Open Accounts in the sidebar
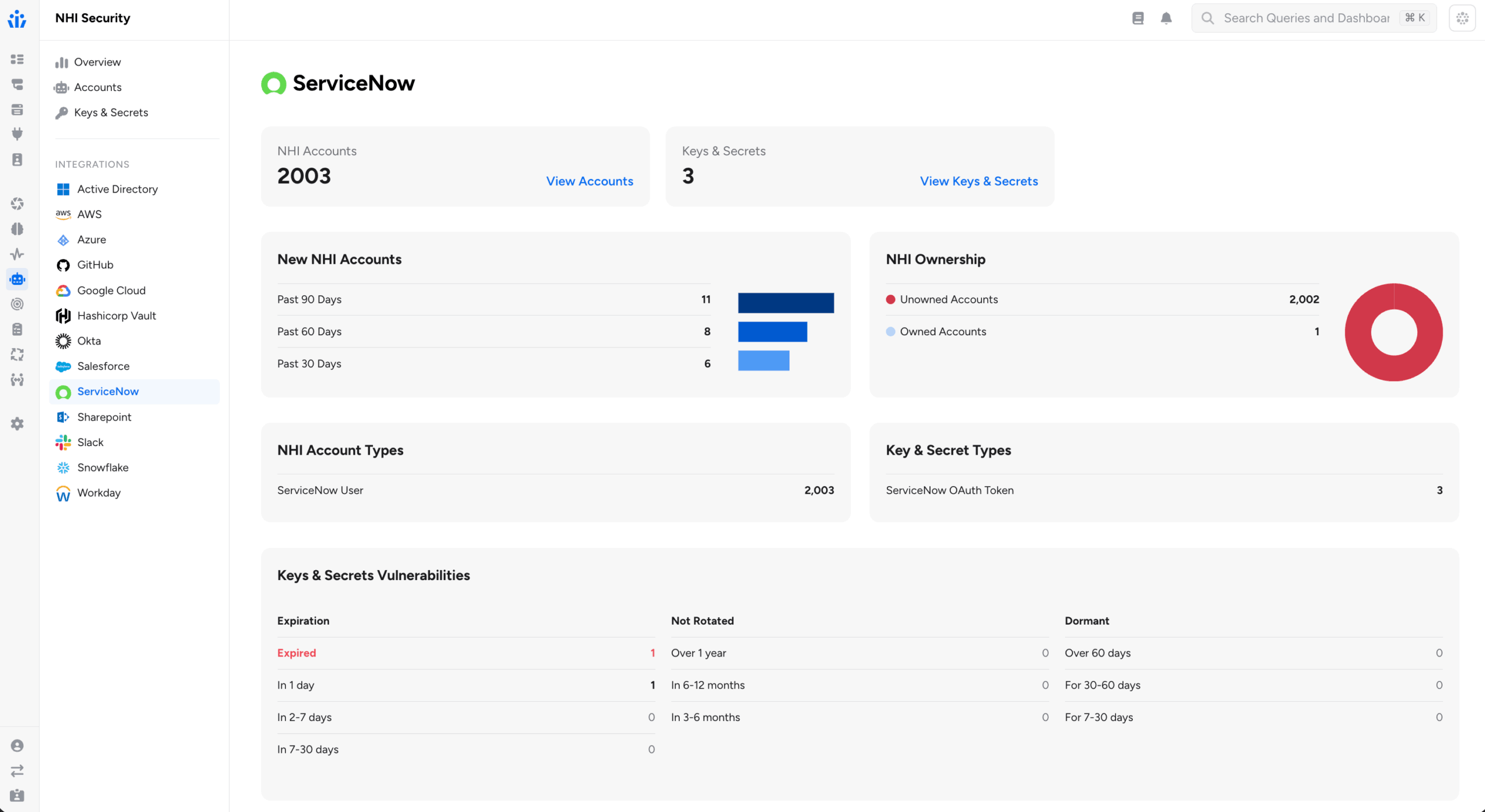 click(97, 88)
